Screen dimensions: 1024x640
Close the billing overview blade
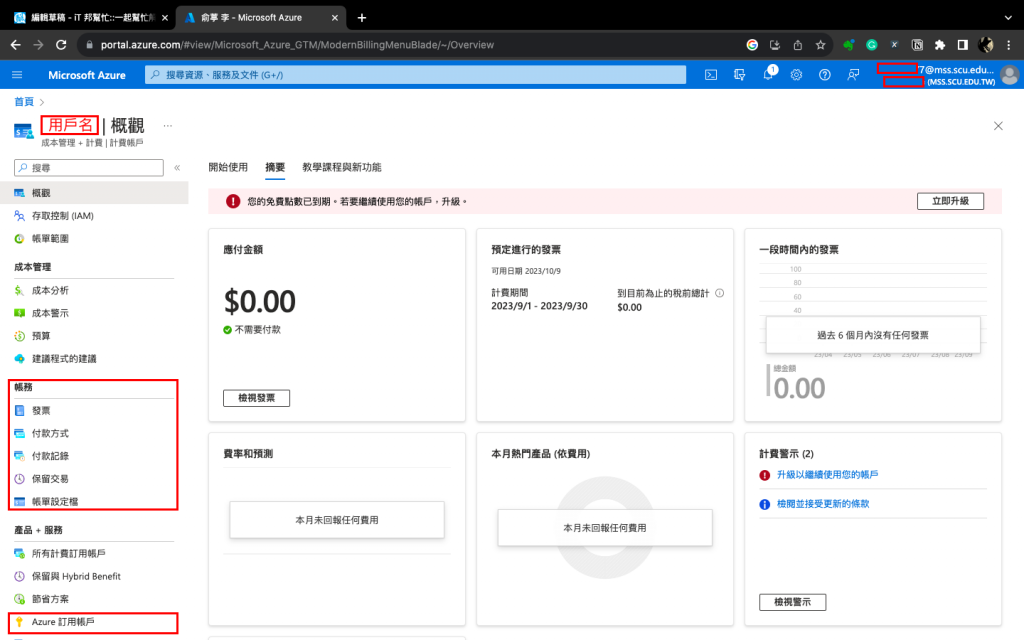pos(998,126)
